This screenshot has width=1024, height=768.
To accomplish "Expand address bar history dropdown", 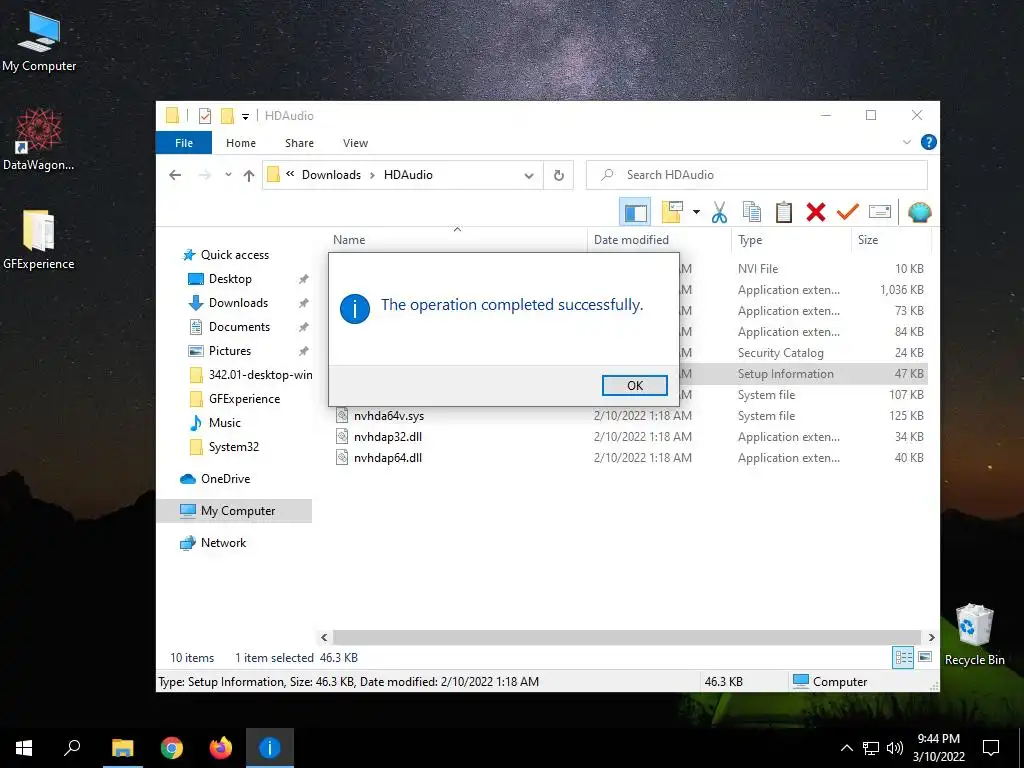I will click(x=528, y=175).
